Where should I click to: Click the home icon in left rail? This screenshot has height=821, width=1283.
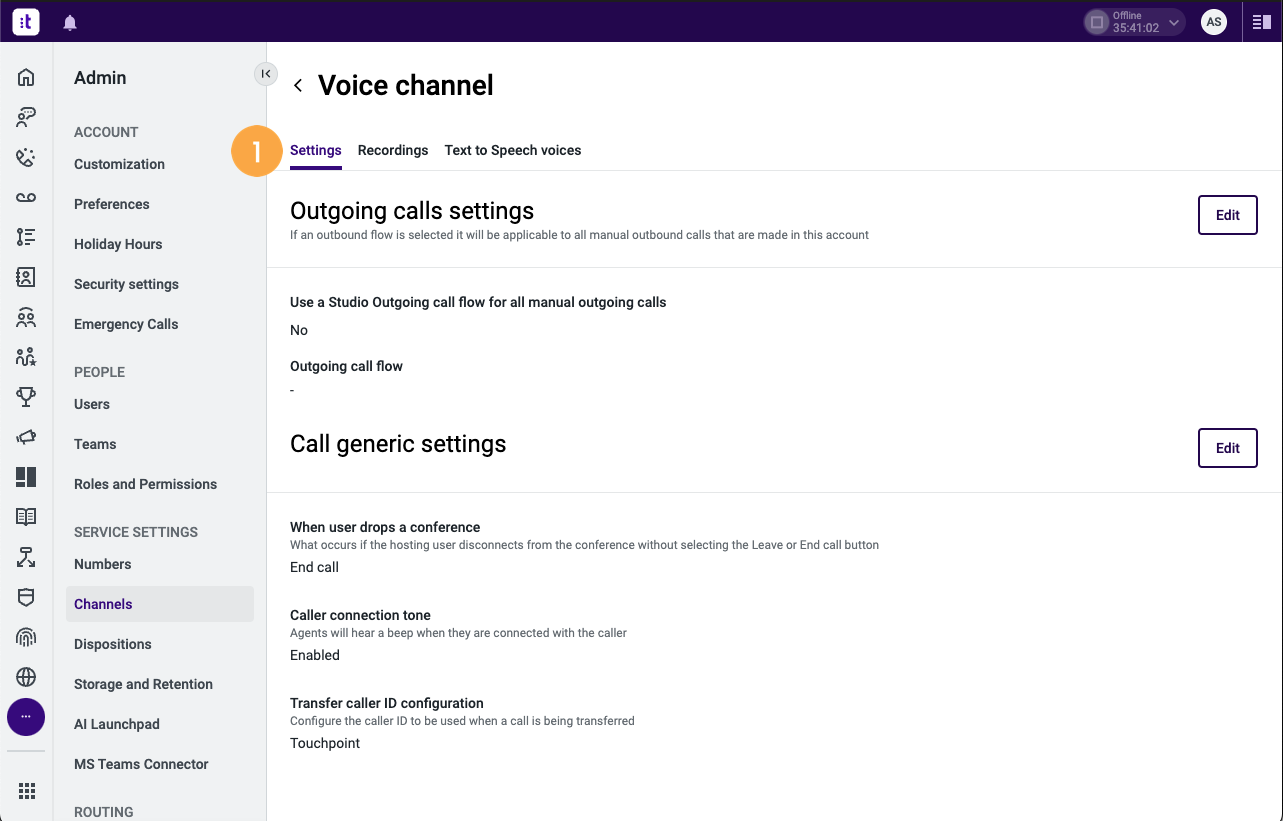click(x=26, y=78)
